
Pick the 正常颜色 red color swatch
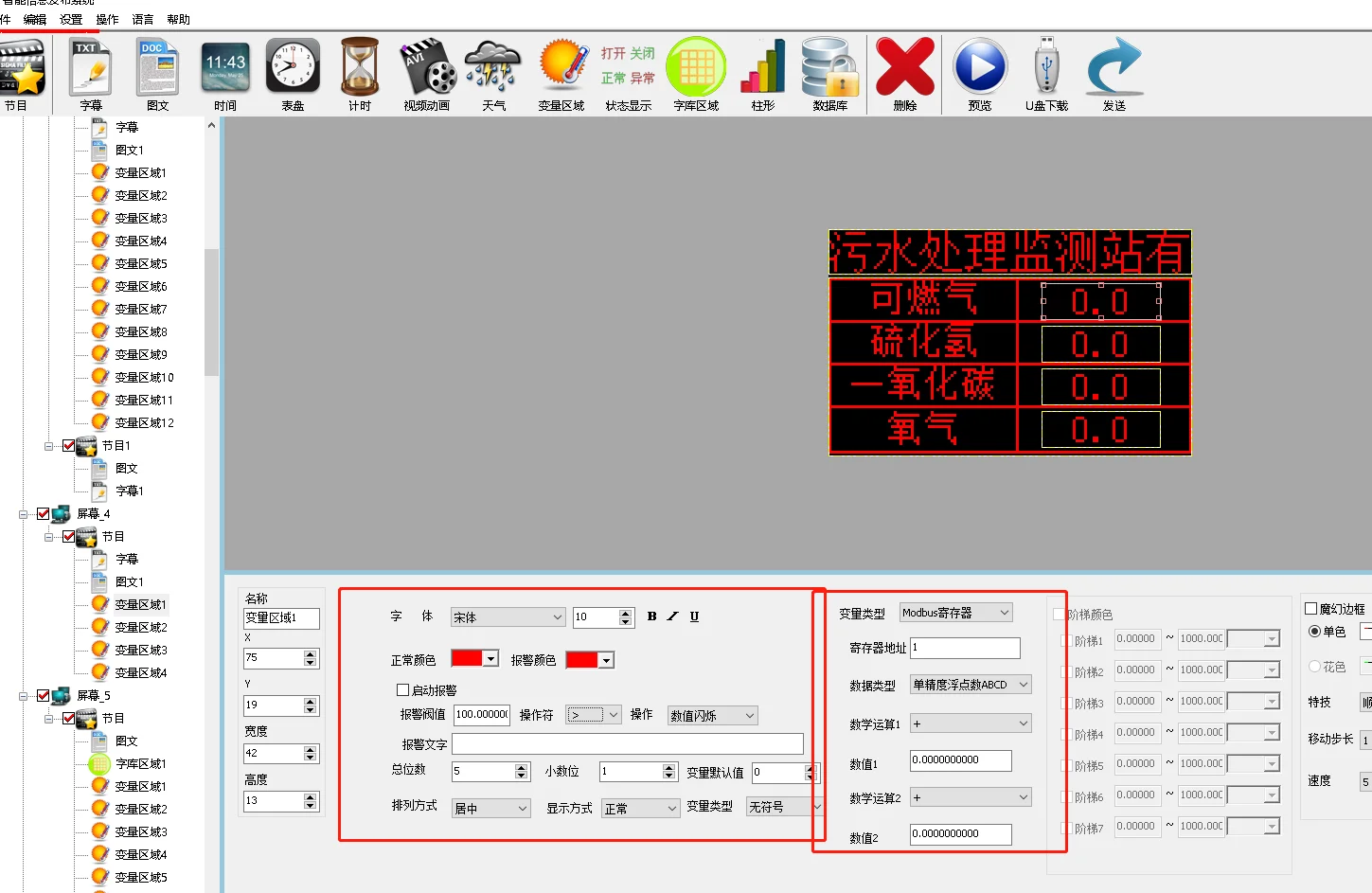coord(467,658)
